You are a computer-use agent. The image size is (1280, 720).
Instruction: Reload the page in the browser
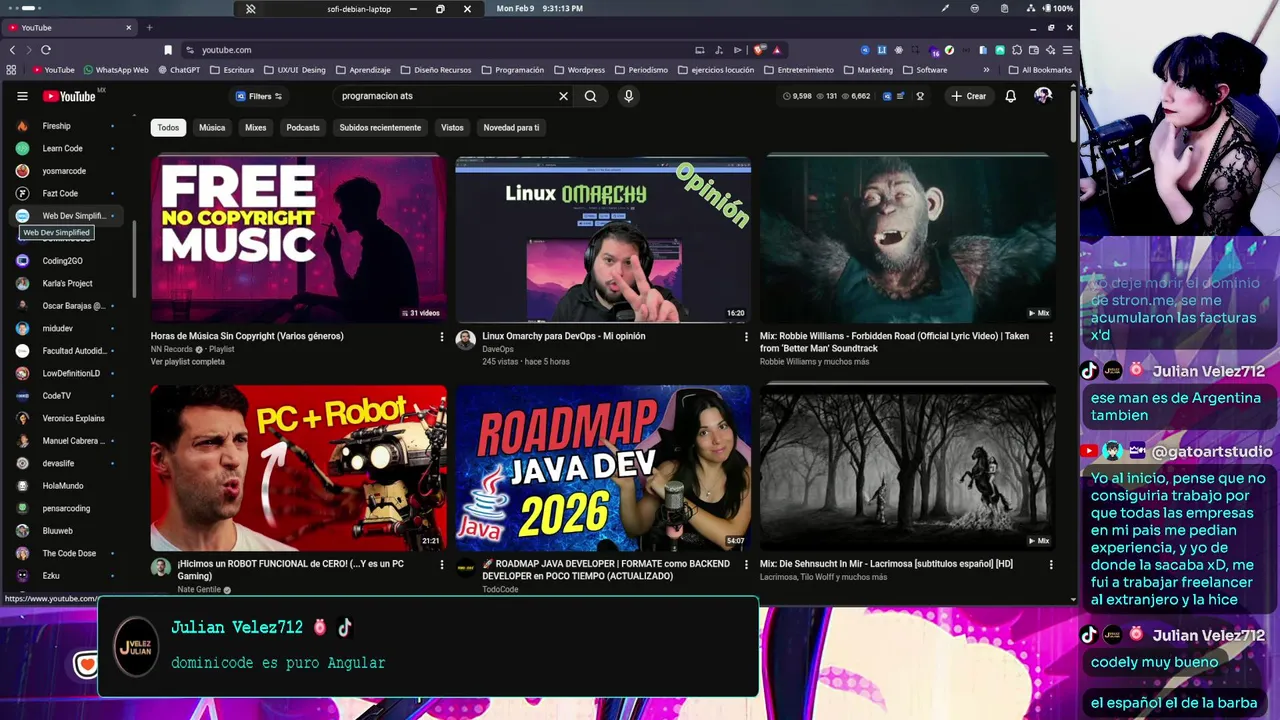point(46,49)
